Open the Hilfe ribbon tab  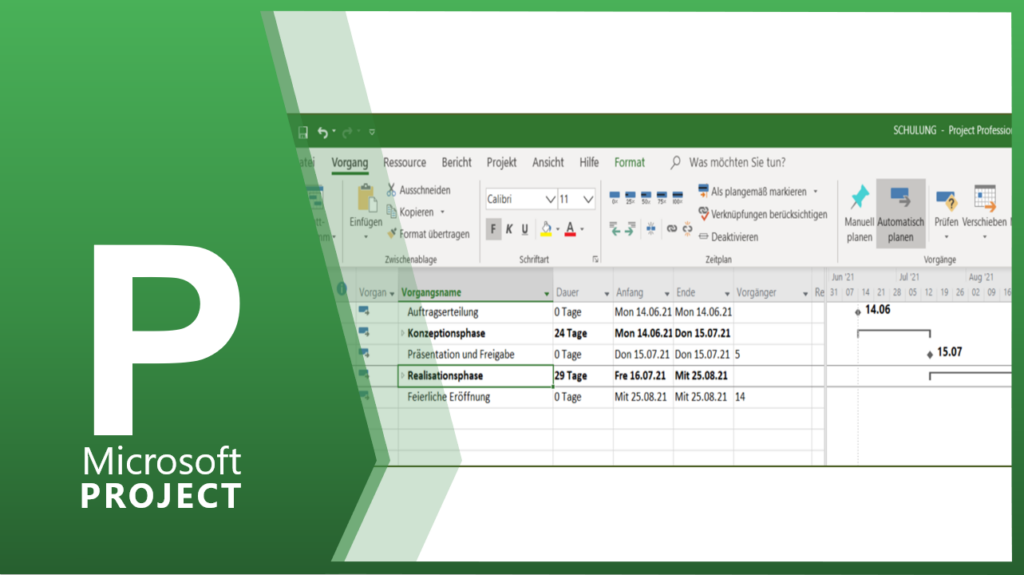589,163
